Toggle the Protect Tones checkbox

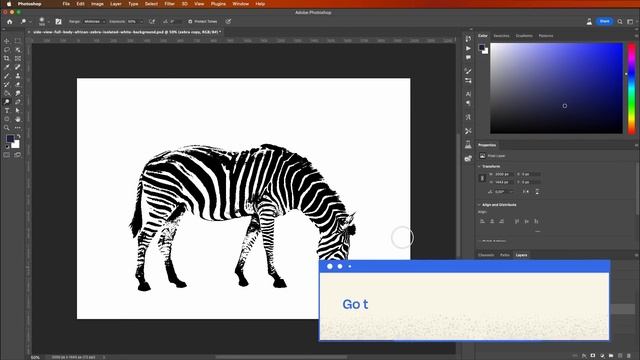pos(190,21)
